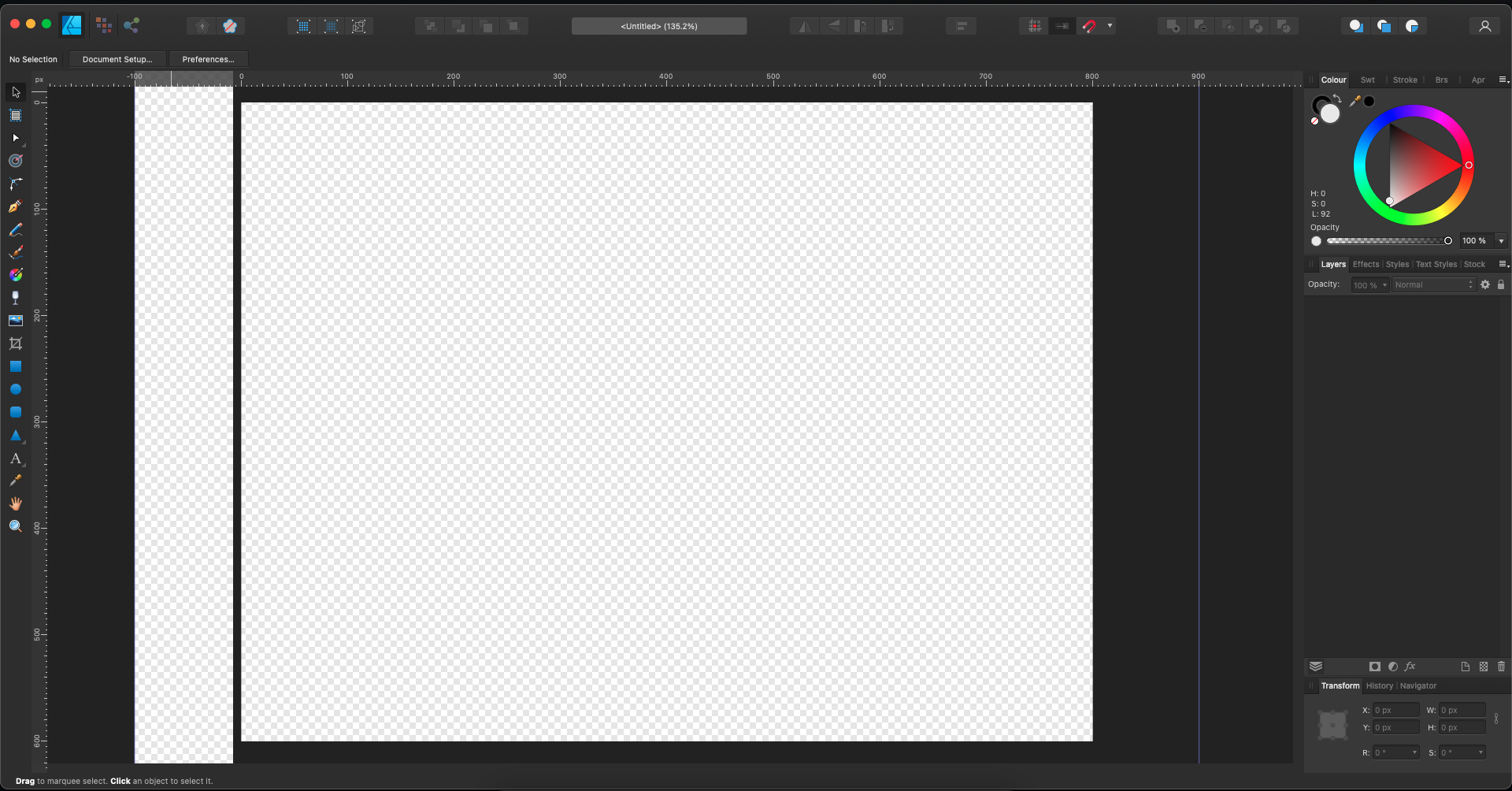Switch to the Stroke tab
Viewport: 1512px width, 791px height.
click(x=1405, y=80)
